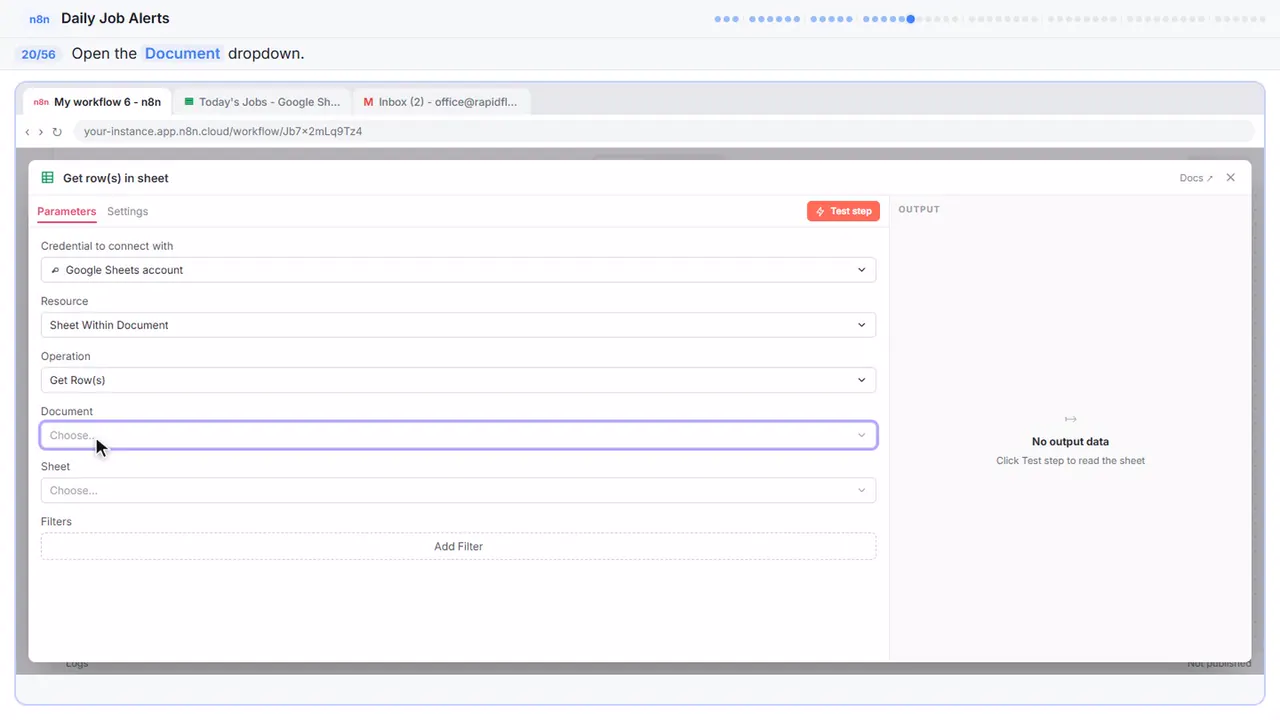The height and width of the screenshot is (720, 1280).
Task: Switch to the Today's Jobs Google Sheets tab
Action: click(x=262, y=102)
